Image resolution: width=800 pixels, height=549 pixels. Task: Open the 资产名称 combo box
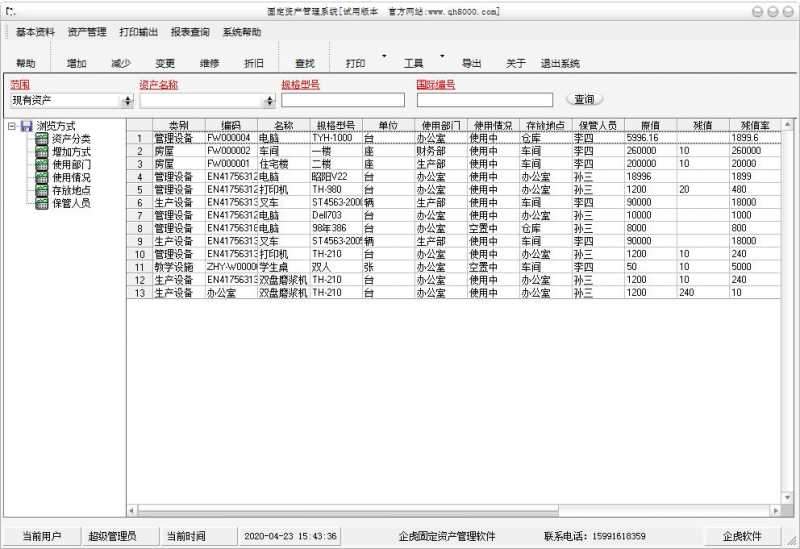[208, 101]
